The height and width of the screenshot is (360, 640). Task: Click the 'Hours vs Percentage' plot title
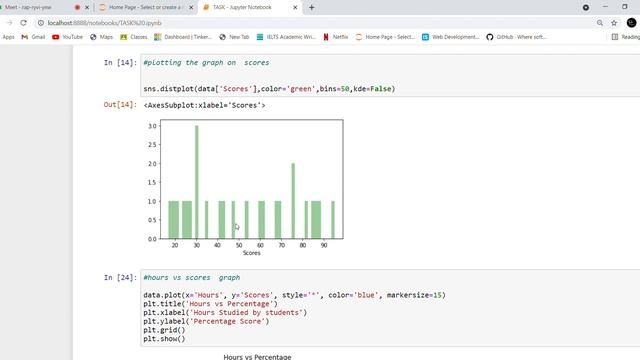tap(257, 357)
